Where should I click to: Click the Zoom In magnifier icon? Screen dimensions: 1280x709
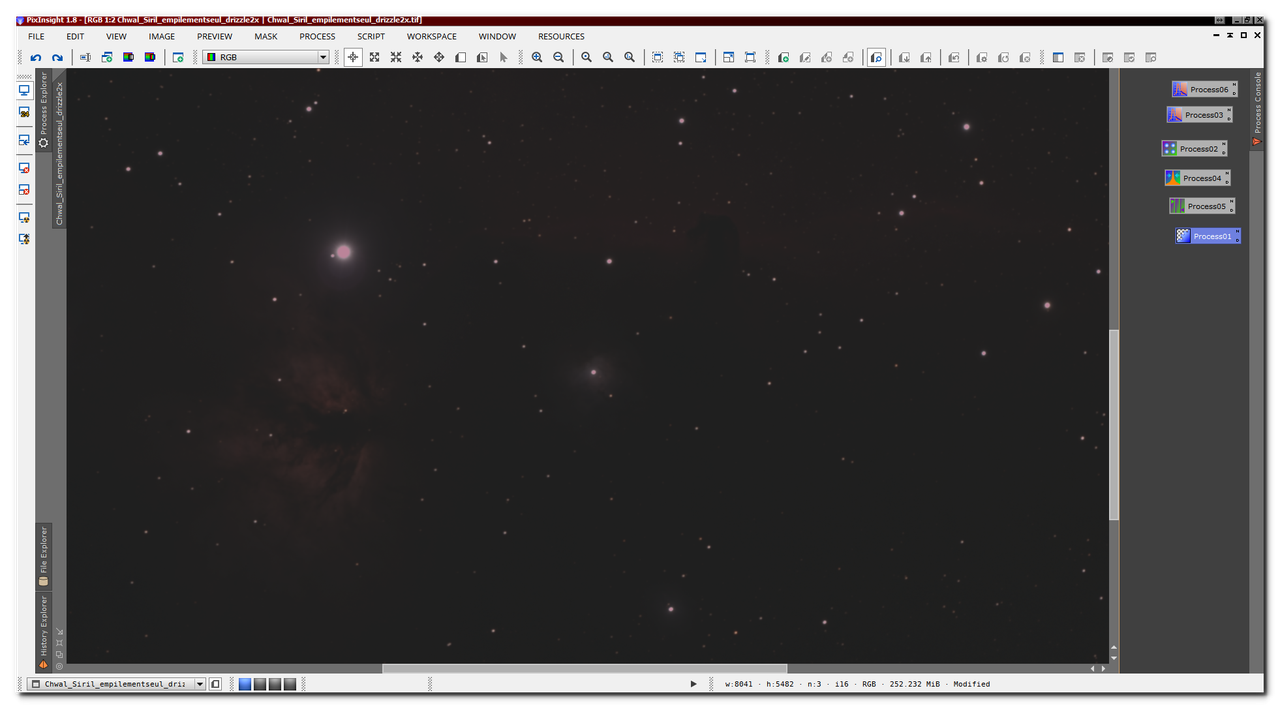tap(537, 58)
